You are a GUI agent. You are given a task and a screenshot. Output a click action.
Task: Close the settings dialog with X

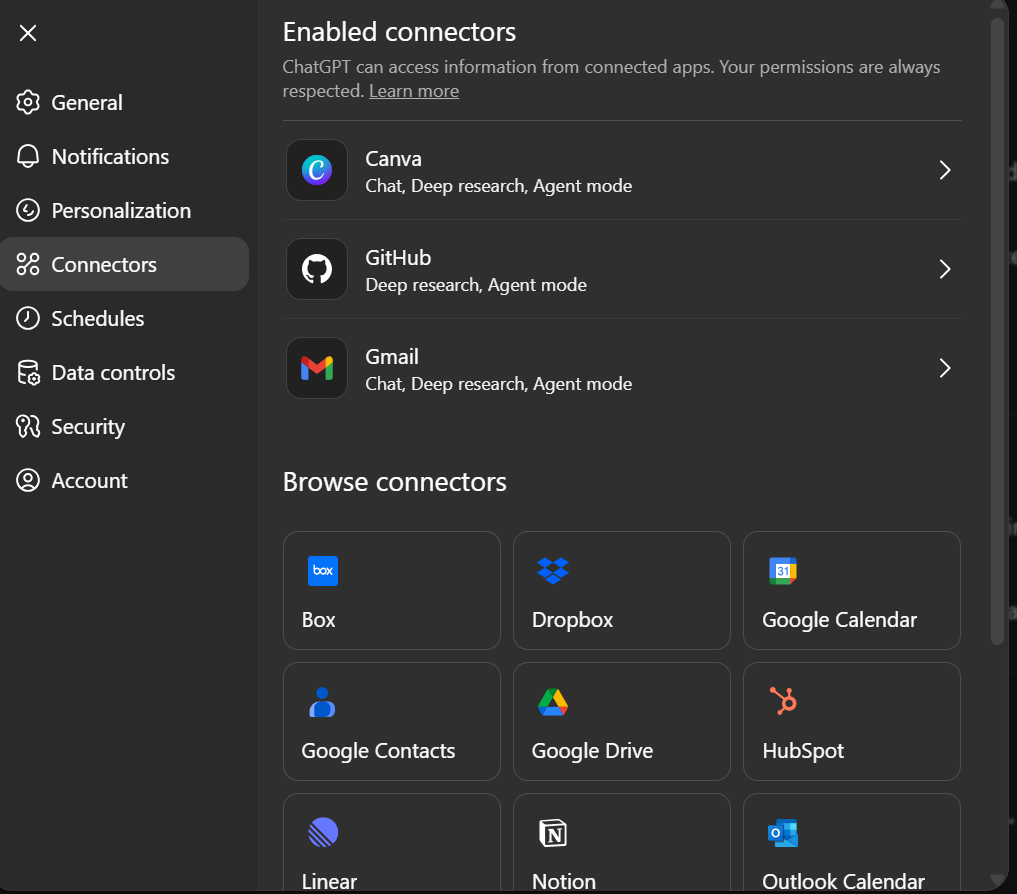[28, 33]
